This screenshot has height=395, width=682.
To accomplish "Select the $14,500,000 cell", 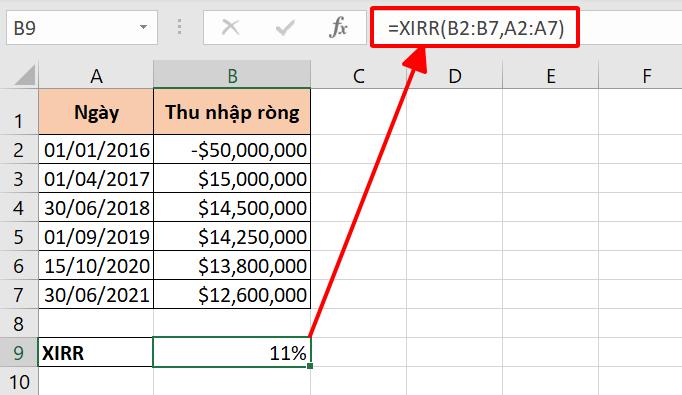I will click(x=232, y=208).
